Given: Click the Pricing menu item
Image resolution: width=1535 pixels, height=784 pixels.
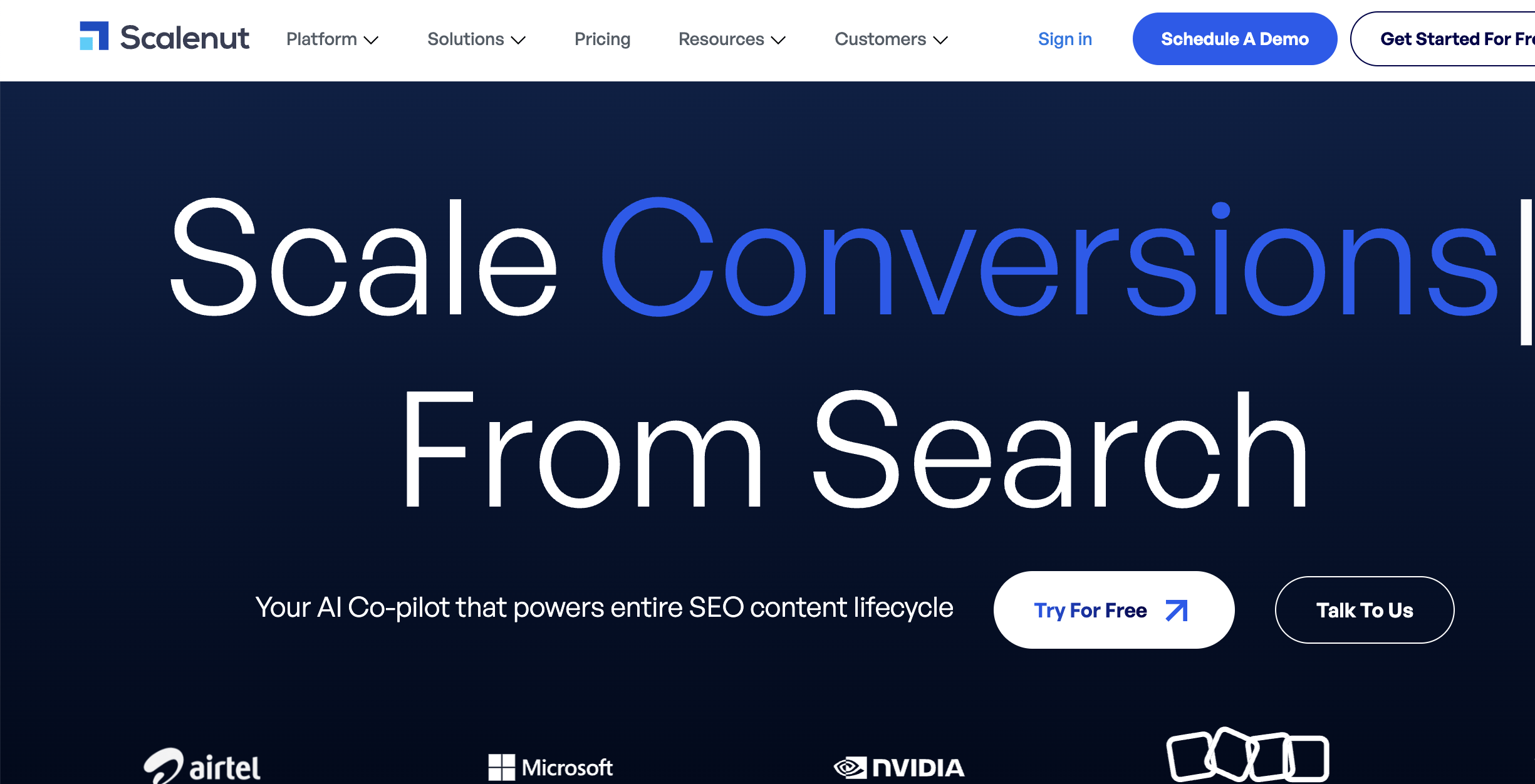Looking at the screenshot, I should click(x=601, y=38).
